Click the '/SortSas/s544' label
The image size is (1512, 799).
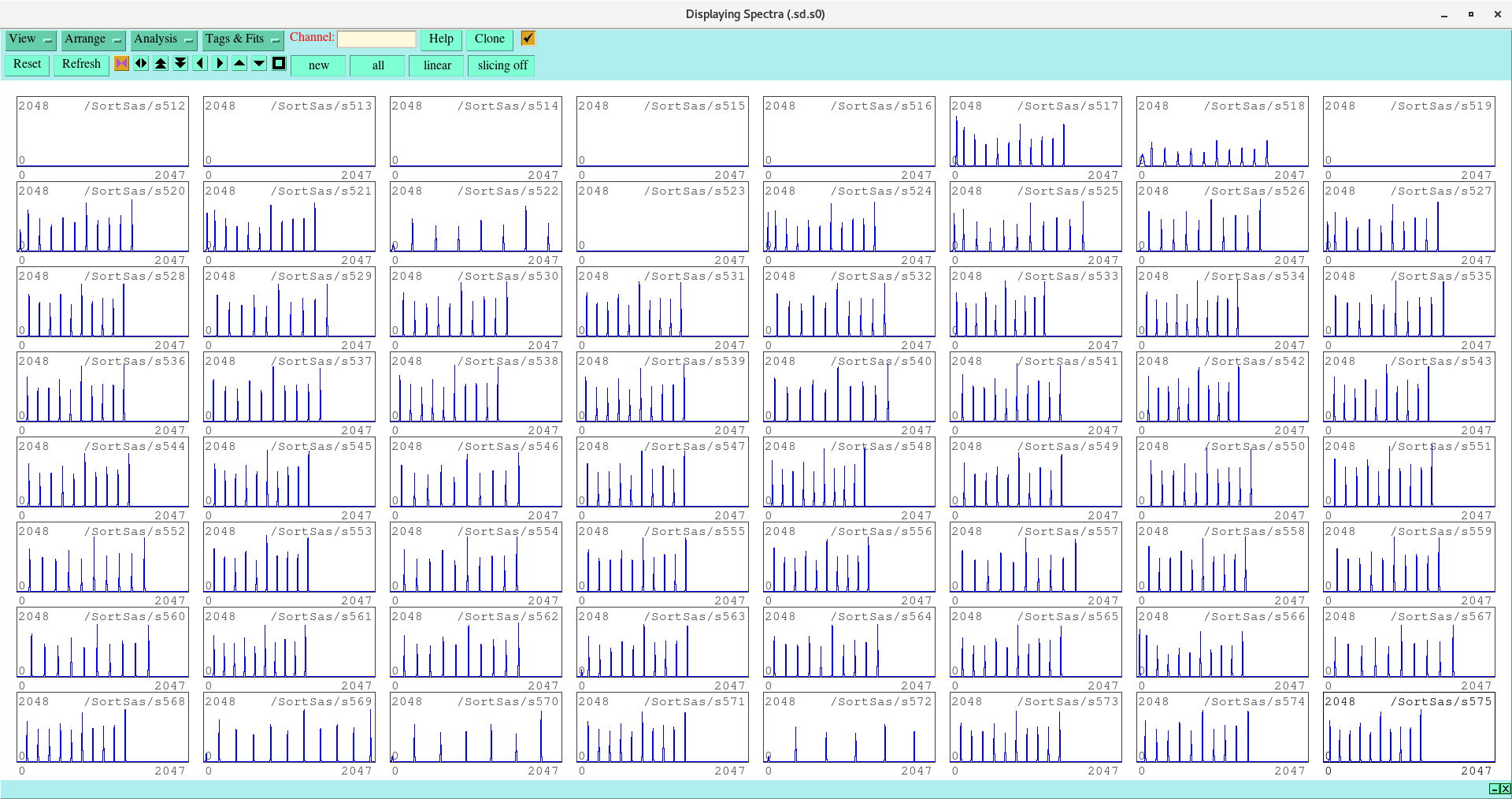(135, 446)
